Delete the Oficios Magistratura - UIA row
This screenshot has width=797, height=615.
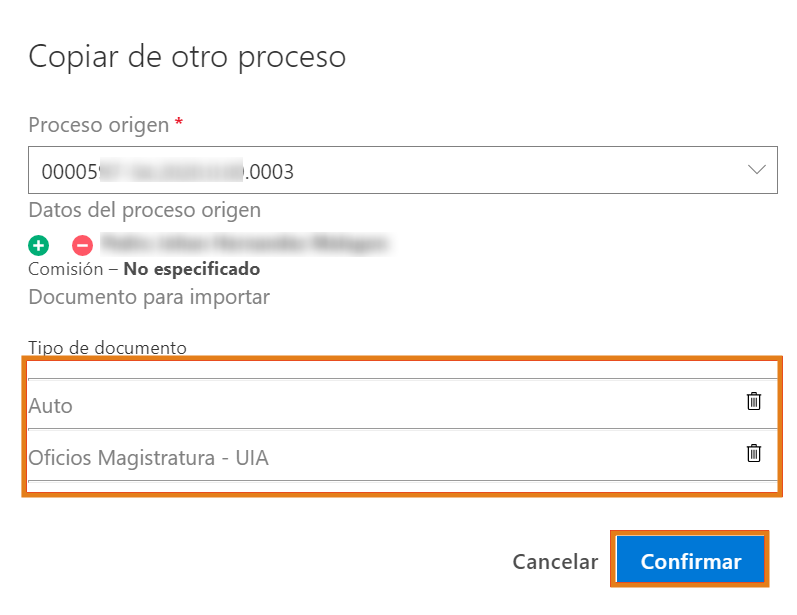(x=754, y=453)
